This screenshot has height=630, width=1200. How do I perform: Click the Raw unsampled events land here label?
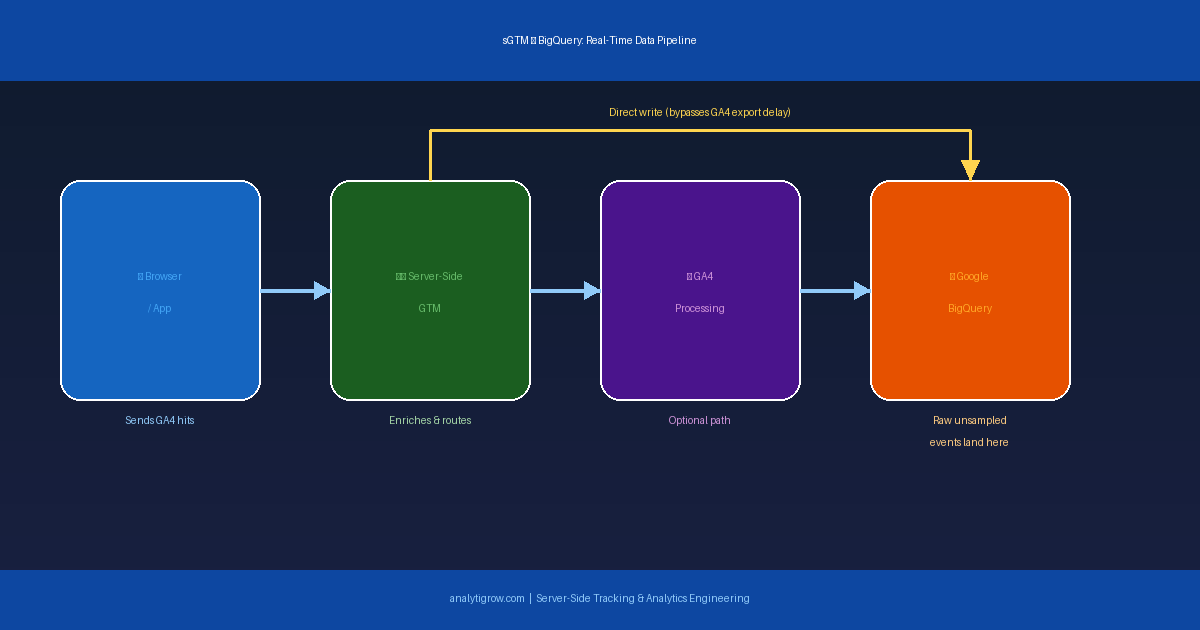tap(969, 431)
